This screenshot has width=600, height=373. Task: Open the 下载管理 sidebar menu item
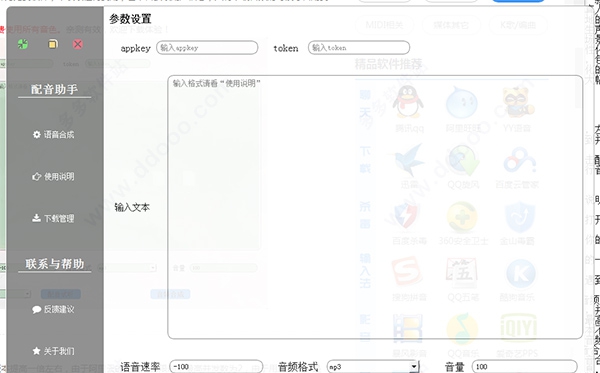click(x=54, y=218)
